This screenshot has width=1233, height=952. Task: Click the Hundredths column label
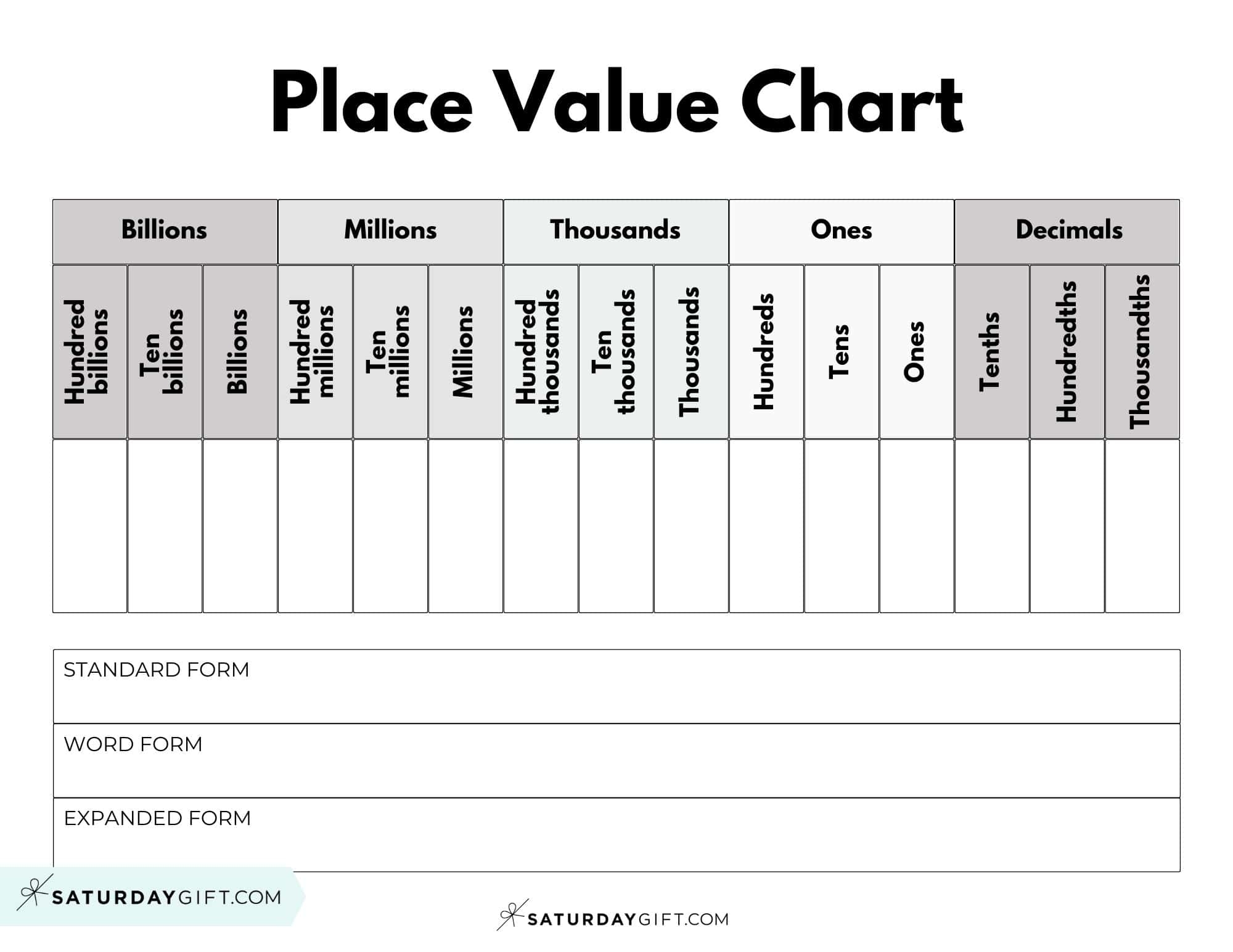(x=1067, y=352)
